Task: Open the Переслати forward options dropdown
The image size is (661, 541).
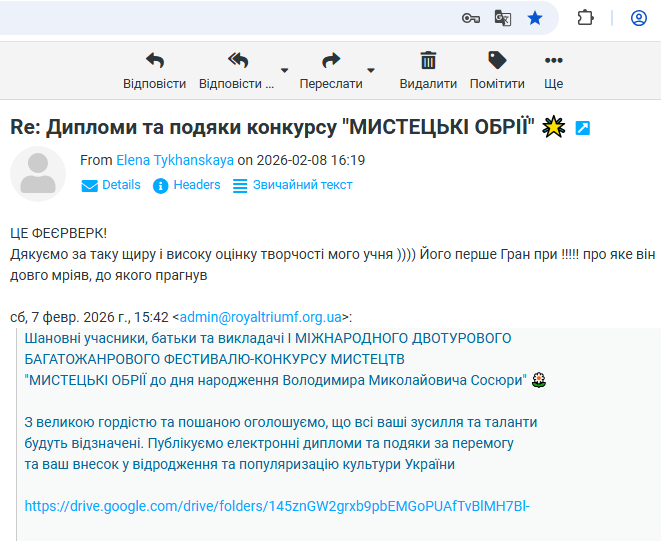Action: pyautogui.click(x=371, y=71)
